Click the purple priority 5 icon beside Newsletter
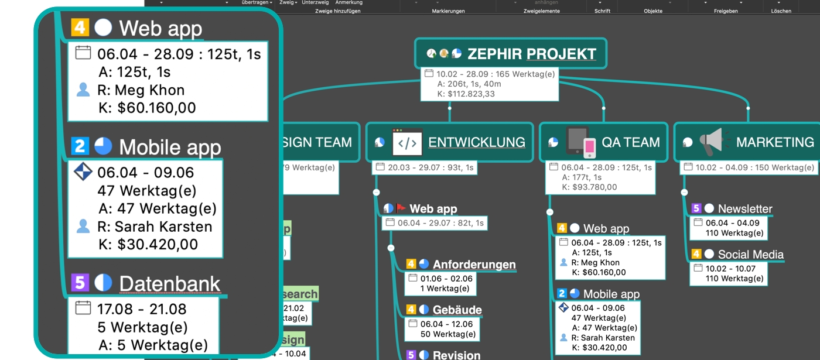 696,208
